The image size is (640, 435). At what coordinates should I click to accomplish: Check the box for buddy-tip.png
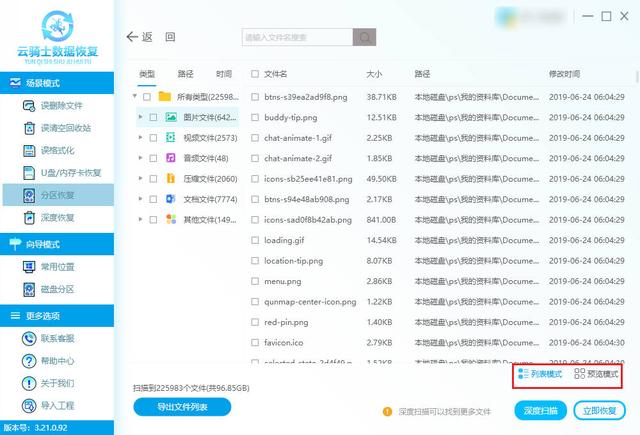click(255, 118)
